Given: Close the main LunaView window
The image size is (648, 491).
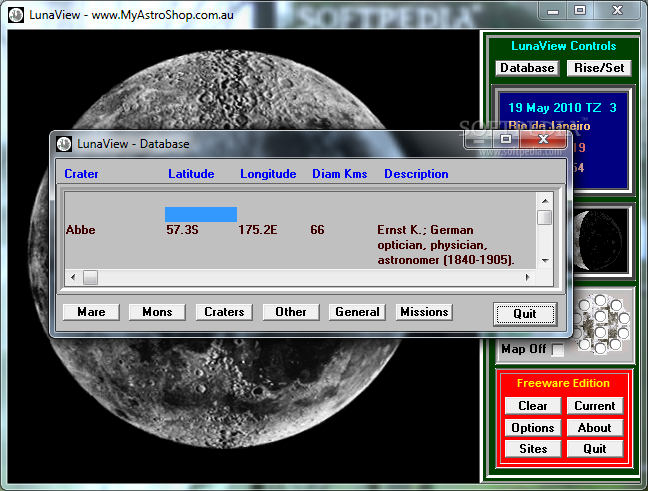Looking at the screenshot, I should click(x=617, y=11).
